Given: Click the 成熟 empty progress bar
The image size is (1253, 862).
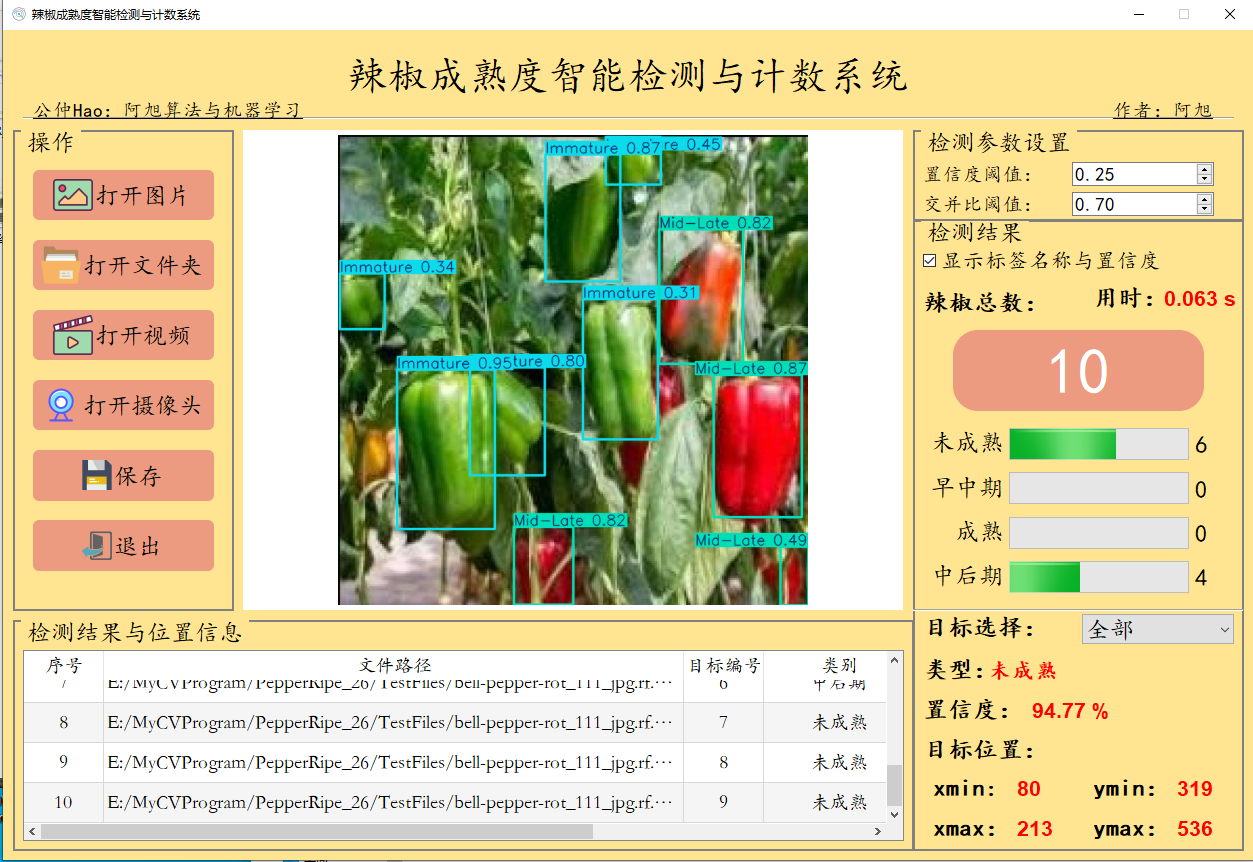Looking at the screenshot, I should tap(1098, 533).
